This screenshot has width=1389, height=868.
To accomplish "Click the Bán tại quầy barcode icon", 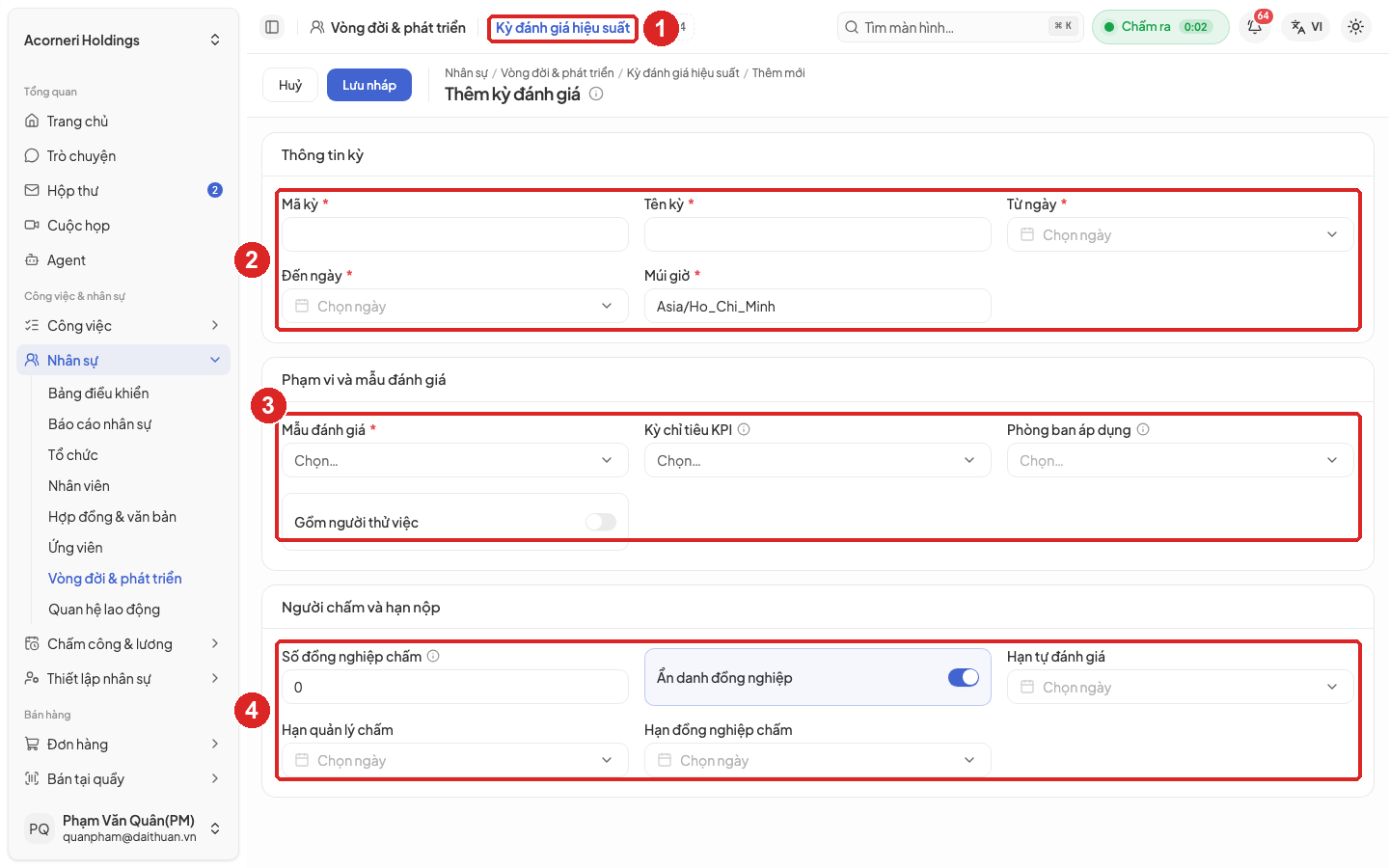I will (x=32, y=779).
